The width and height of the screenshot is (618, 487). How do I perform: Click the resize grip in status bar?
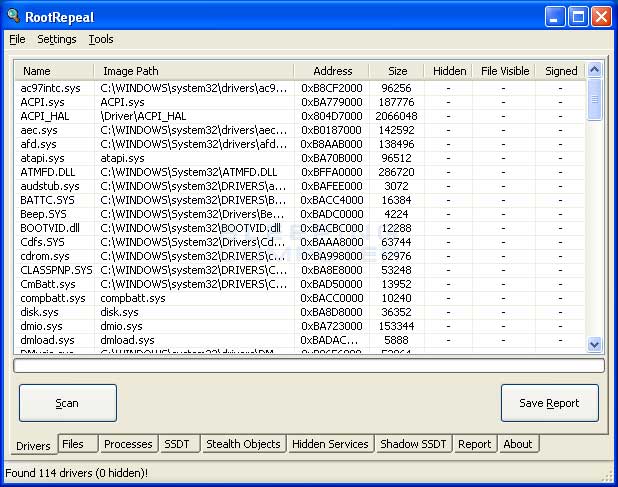(607, 476)
